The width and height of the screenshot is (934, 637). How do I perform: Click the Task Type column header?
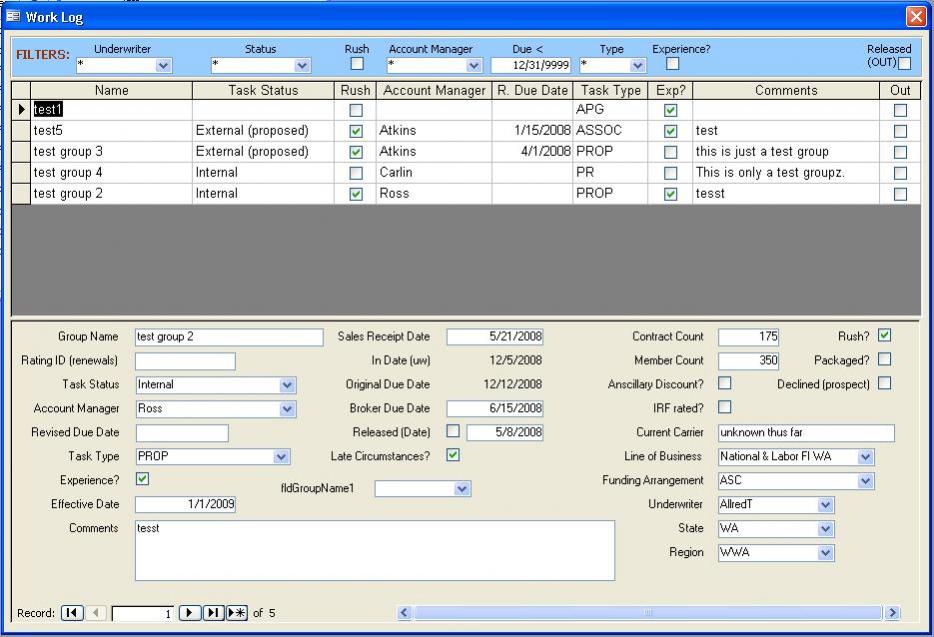click(x=611, y=90)
